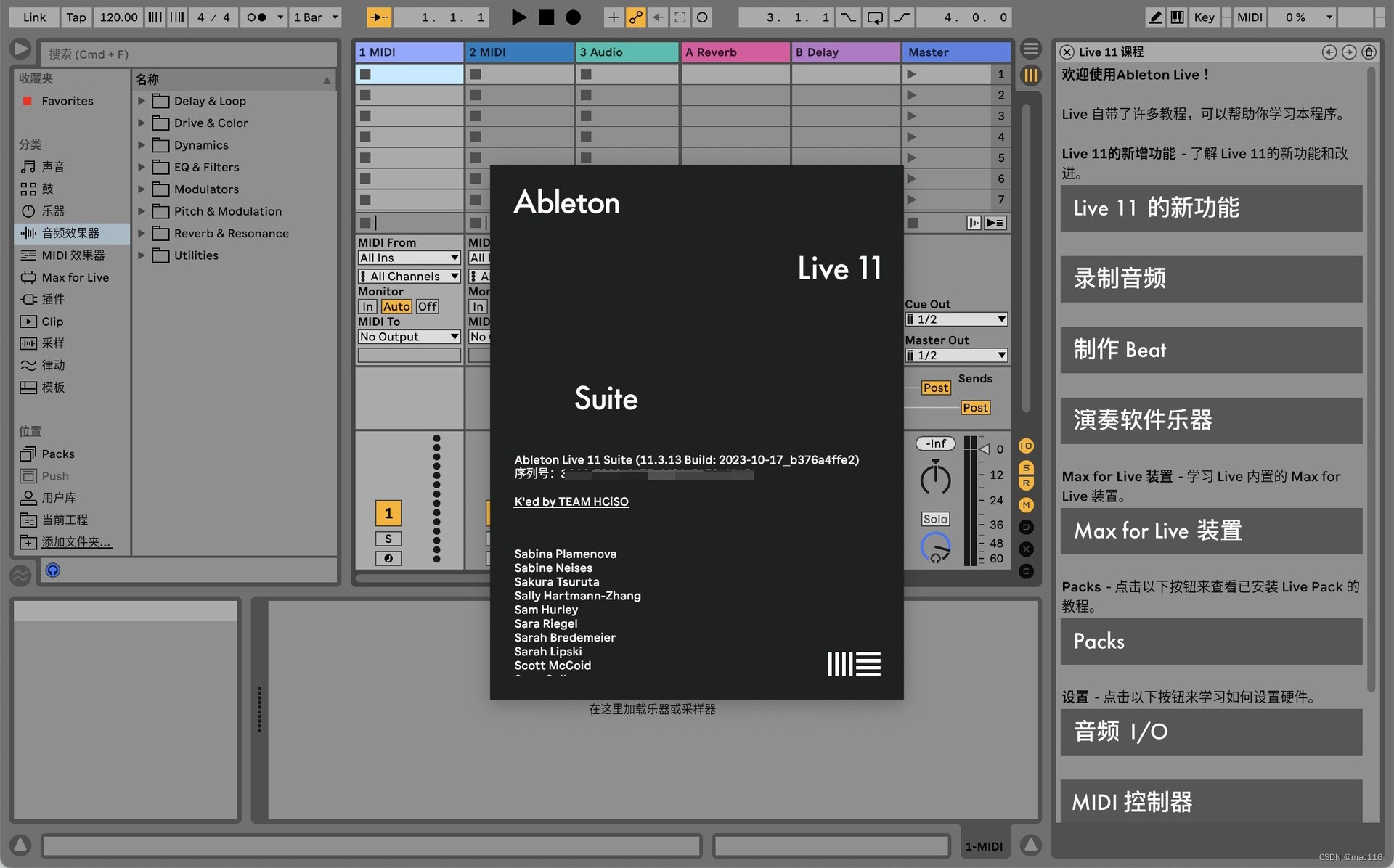Click the Session Record circle button

point(701,17)
